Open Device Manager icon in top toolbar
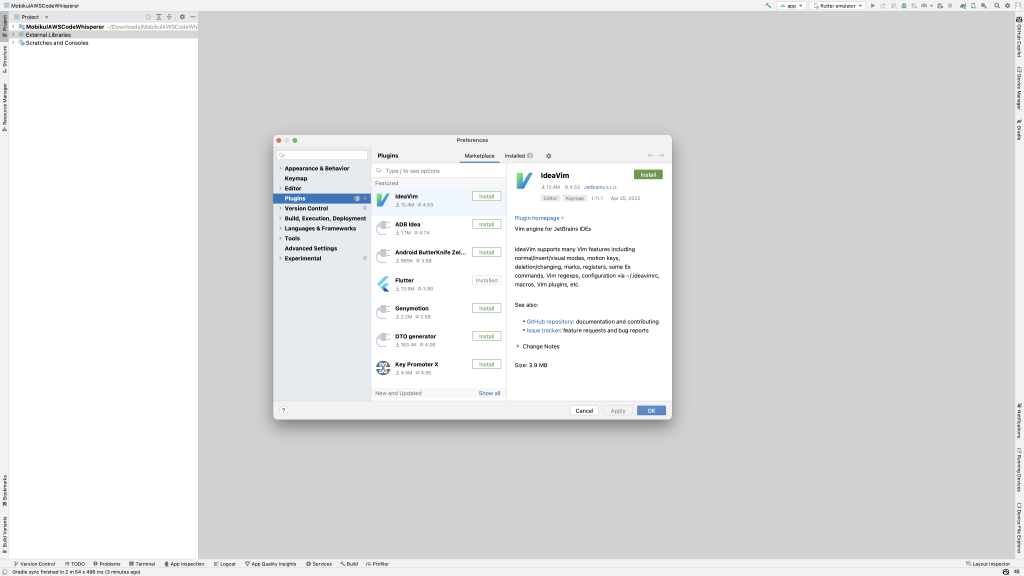 (x=973, y=6)
